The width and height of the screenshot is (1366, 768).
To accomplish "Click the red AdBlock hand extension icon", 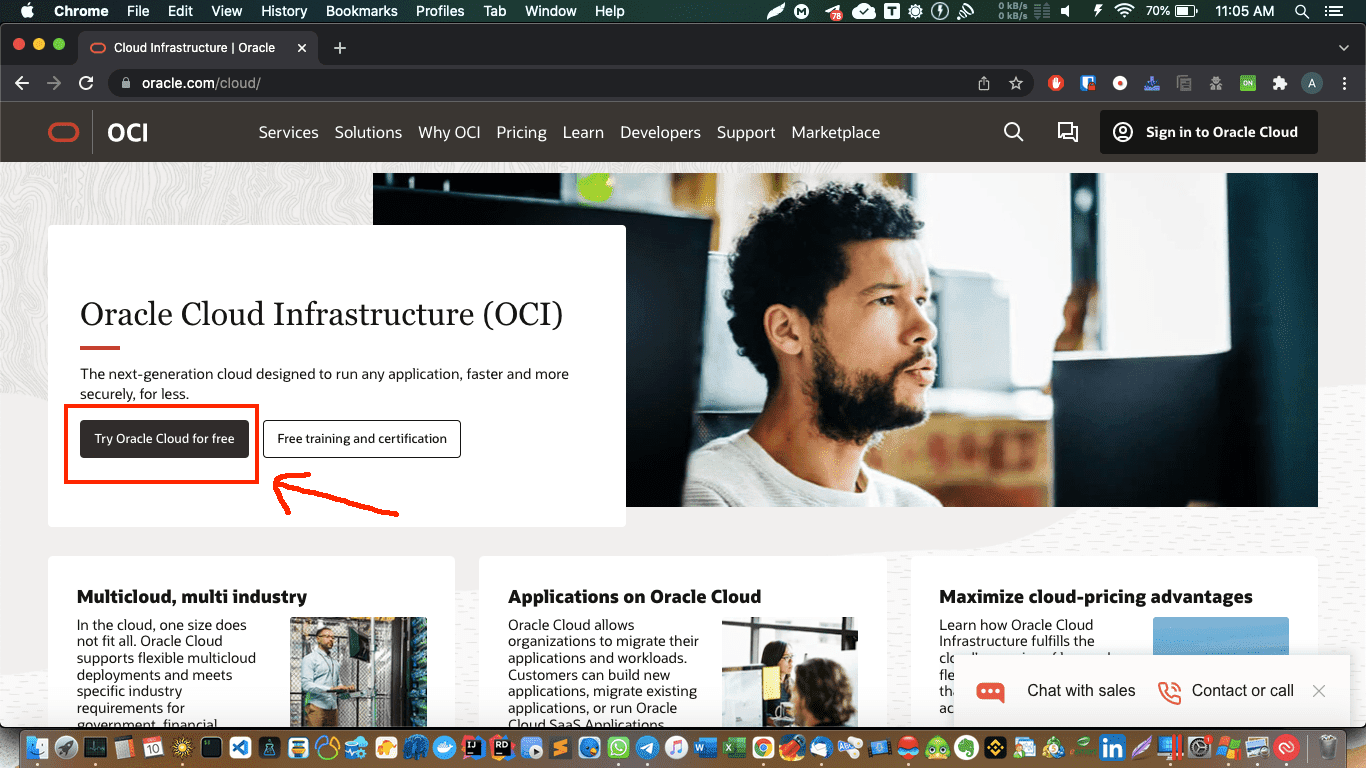I will pos(1056,83).
